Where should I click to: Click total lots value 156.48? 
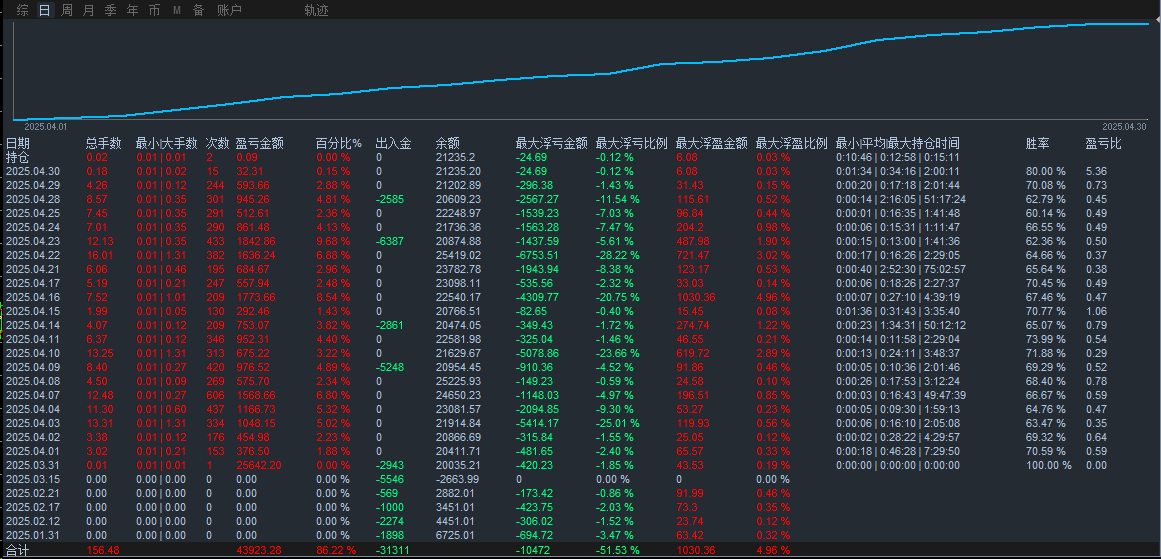pos(103,551)
